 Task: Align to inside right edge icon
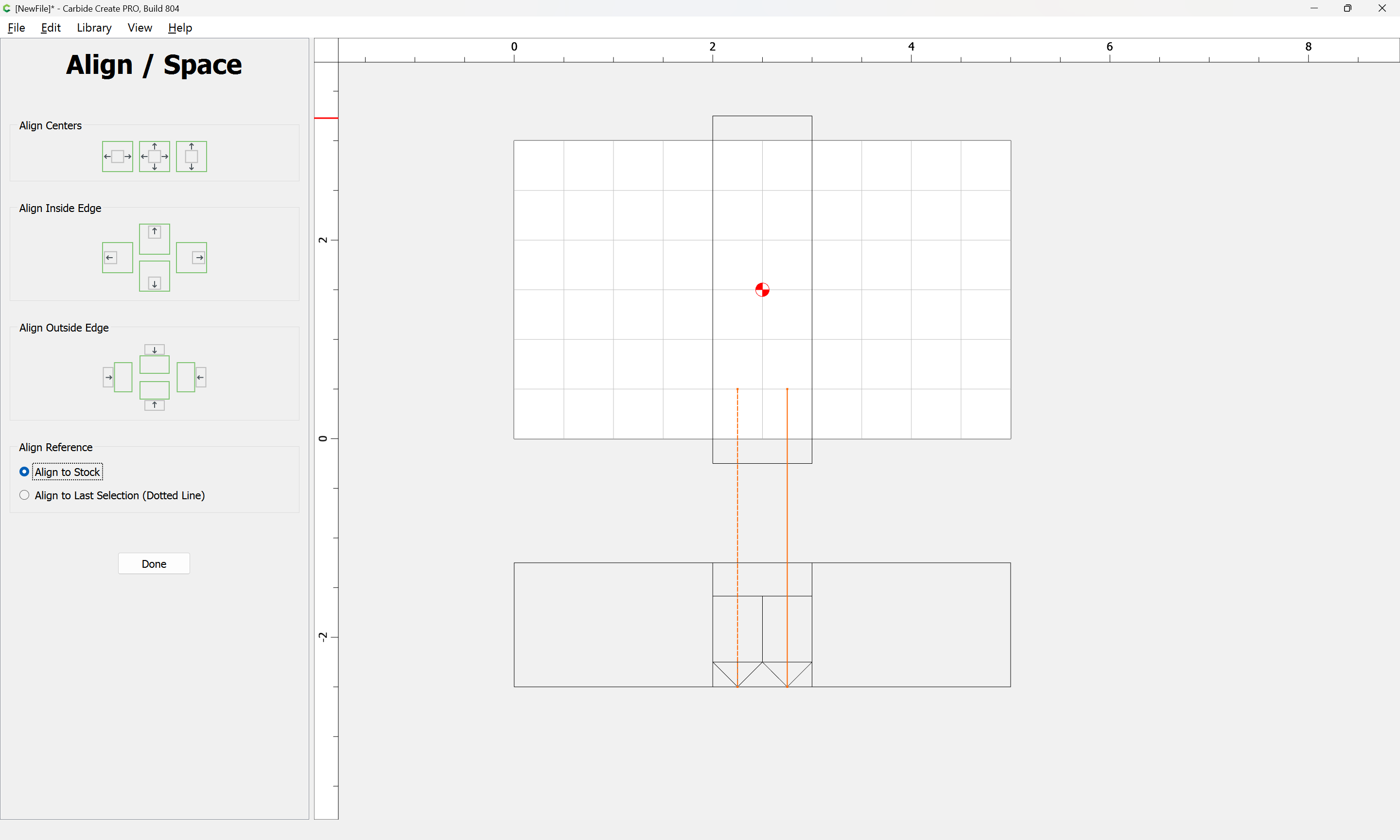click(x=191, y=258)
